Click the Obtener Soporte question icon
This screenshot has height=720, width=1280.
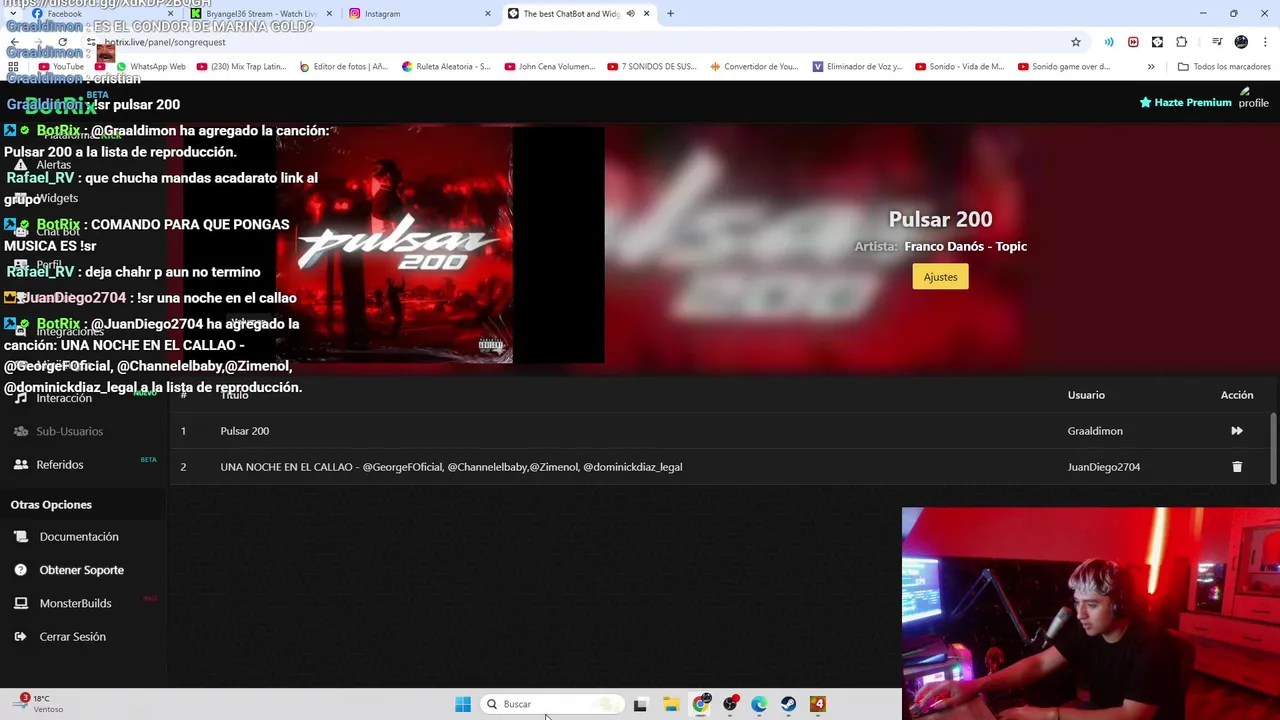pyautogui.click(x=21, y=570)
